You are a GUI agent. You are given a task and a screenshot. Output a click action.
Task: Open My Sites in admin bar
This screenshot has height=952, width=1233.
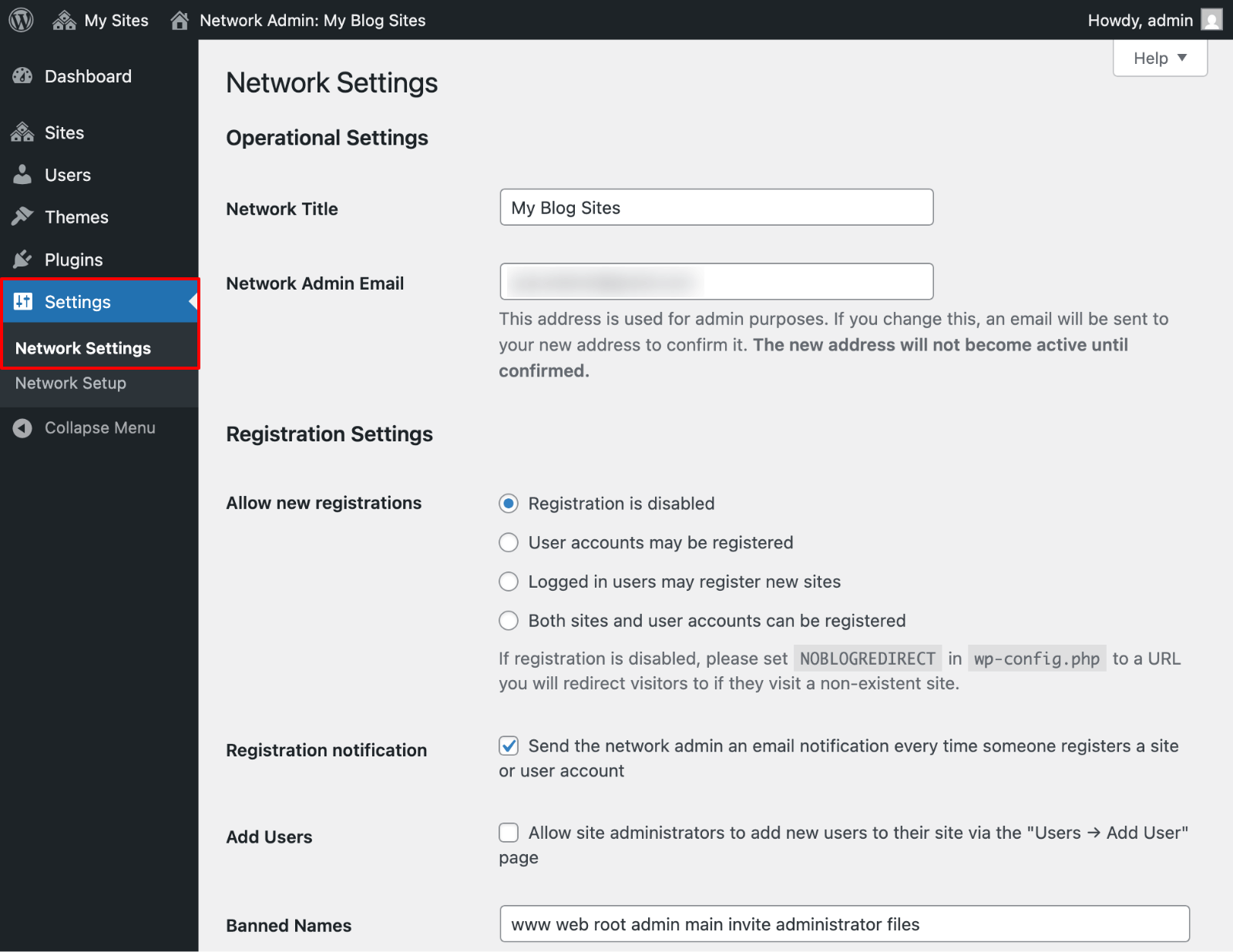click(x=101, y=21)
